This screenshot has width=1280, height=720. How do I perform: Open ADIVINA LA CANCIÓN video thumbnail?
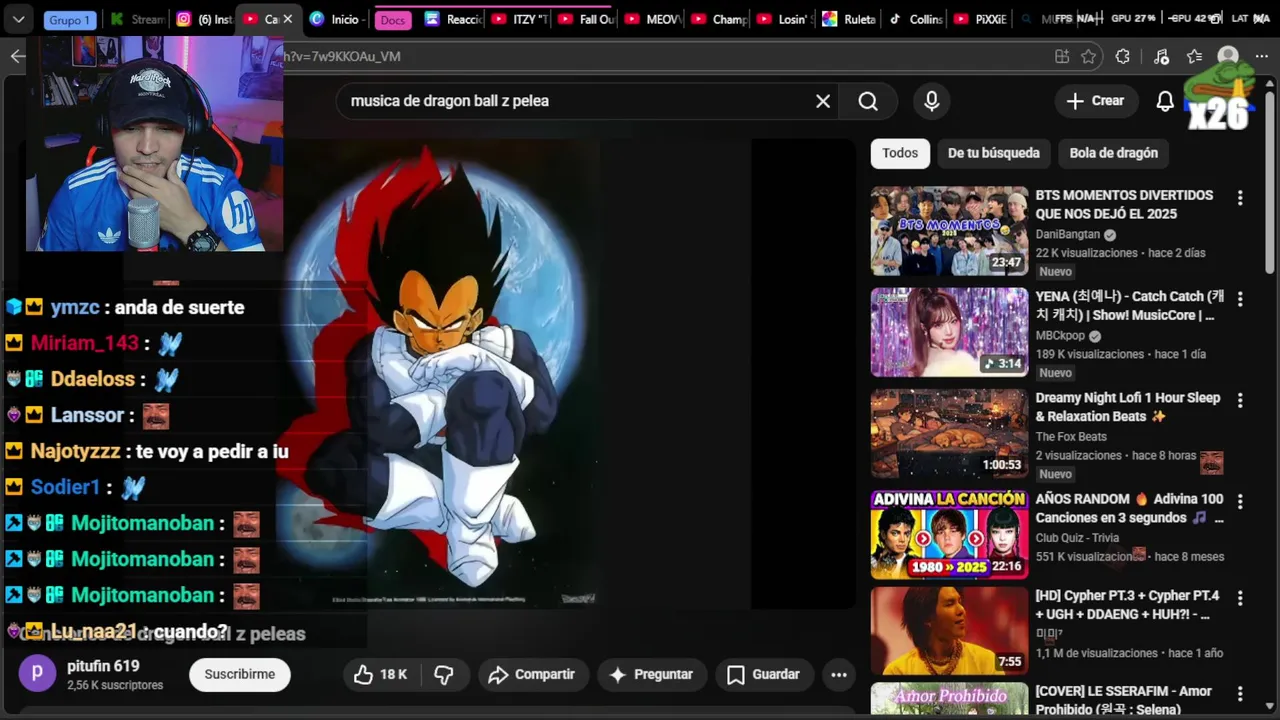click(x=949, y=534)
